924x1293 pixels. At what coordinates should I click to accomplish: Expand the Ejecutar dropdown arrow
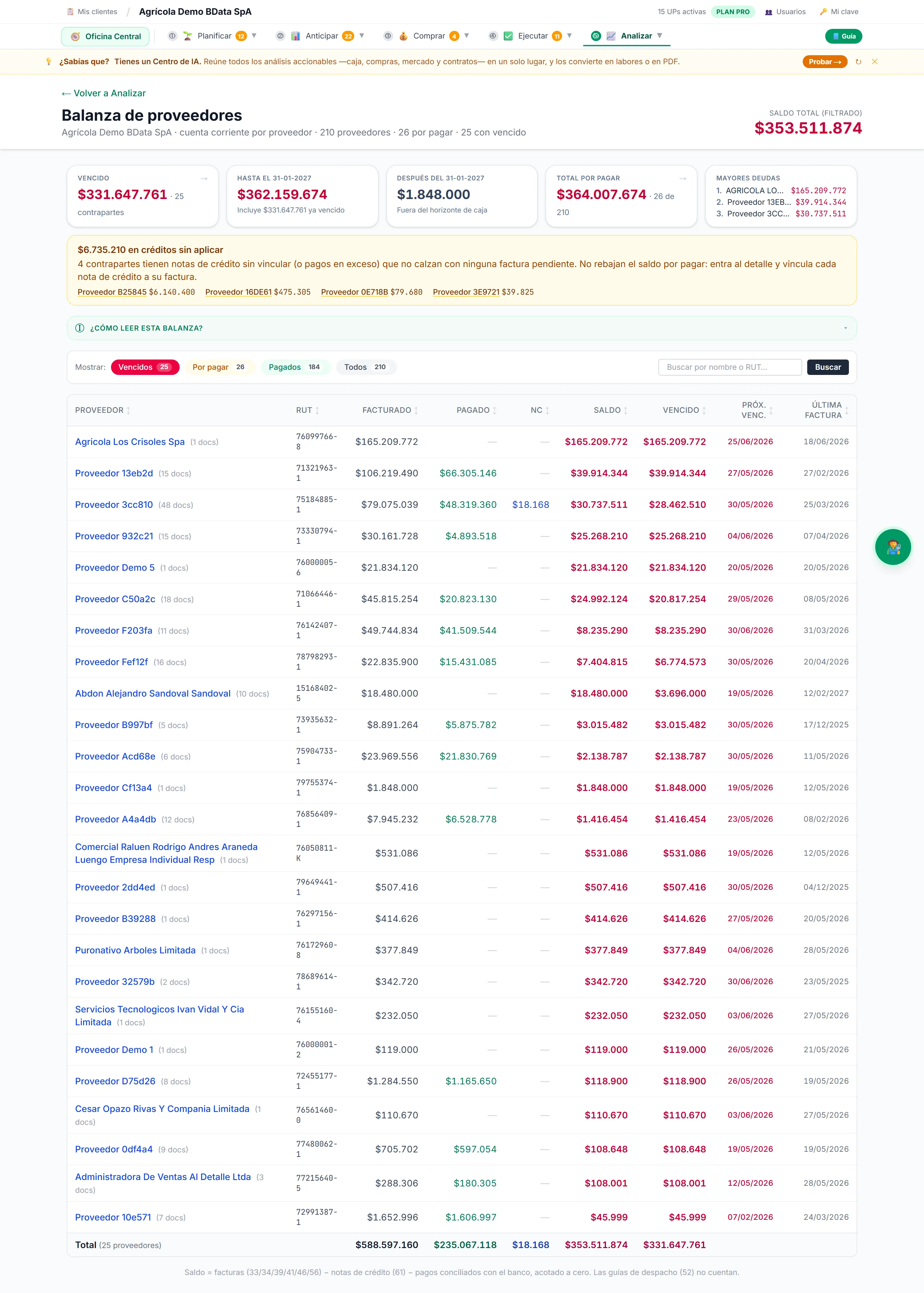click(569, 36)
